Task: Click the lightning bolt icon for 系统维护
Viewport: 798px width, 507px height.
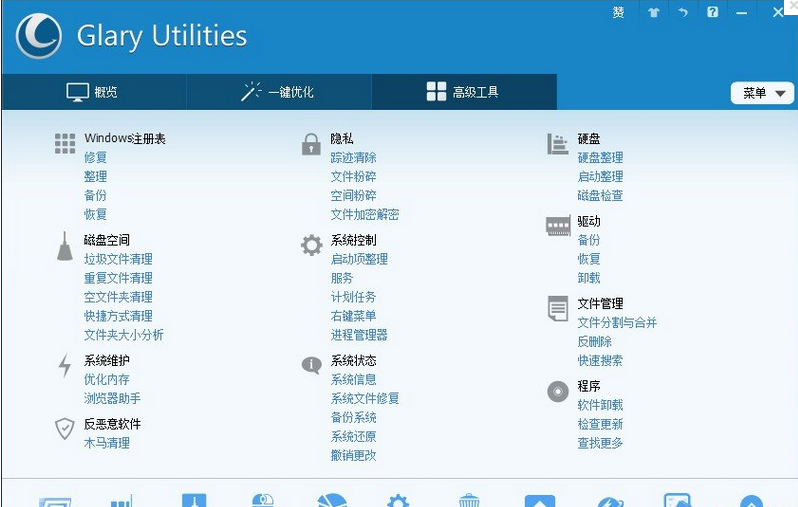Action: point(65,366)
